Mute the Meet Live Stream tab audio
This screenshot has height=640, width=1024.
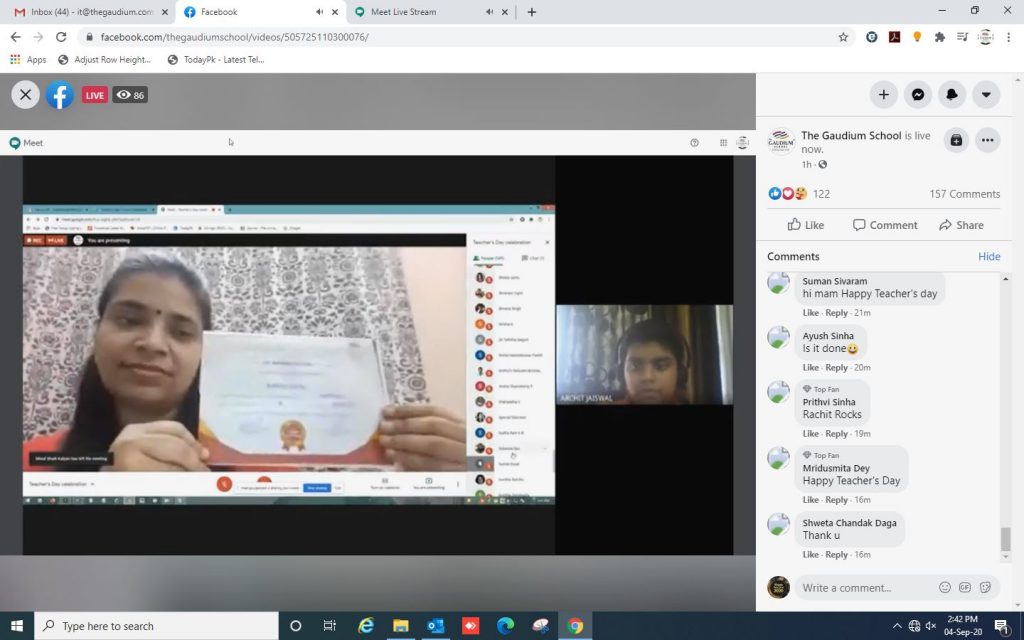click(x=489, y=12)
